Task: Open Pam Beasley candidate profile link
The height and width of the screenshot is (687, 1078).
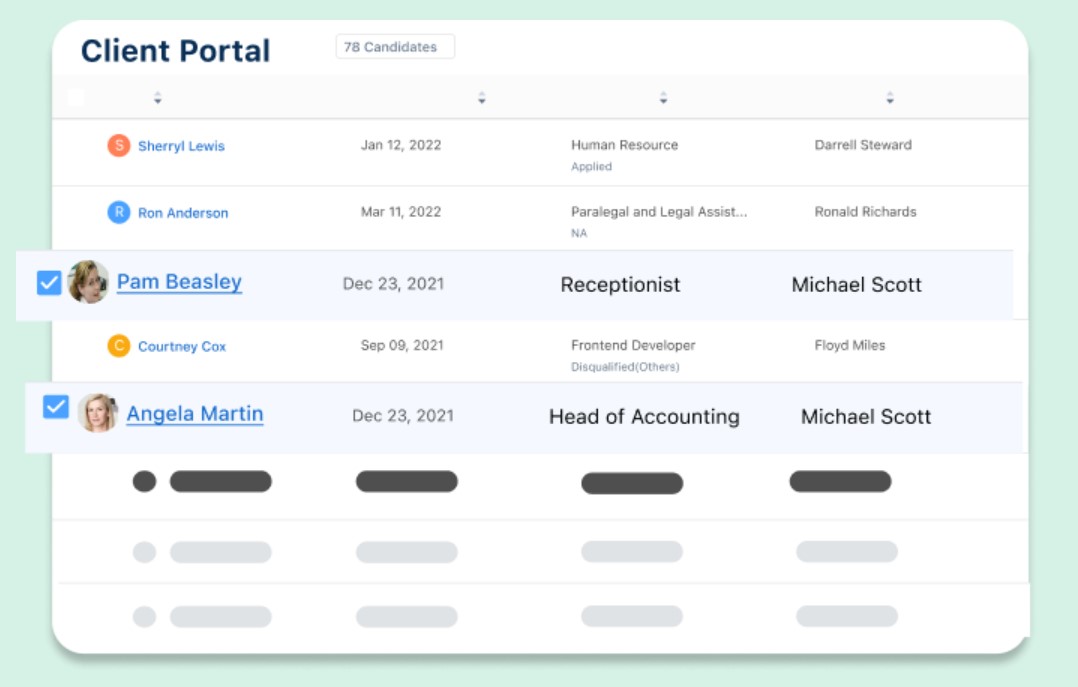Action: click(179, 283)
